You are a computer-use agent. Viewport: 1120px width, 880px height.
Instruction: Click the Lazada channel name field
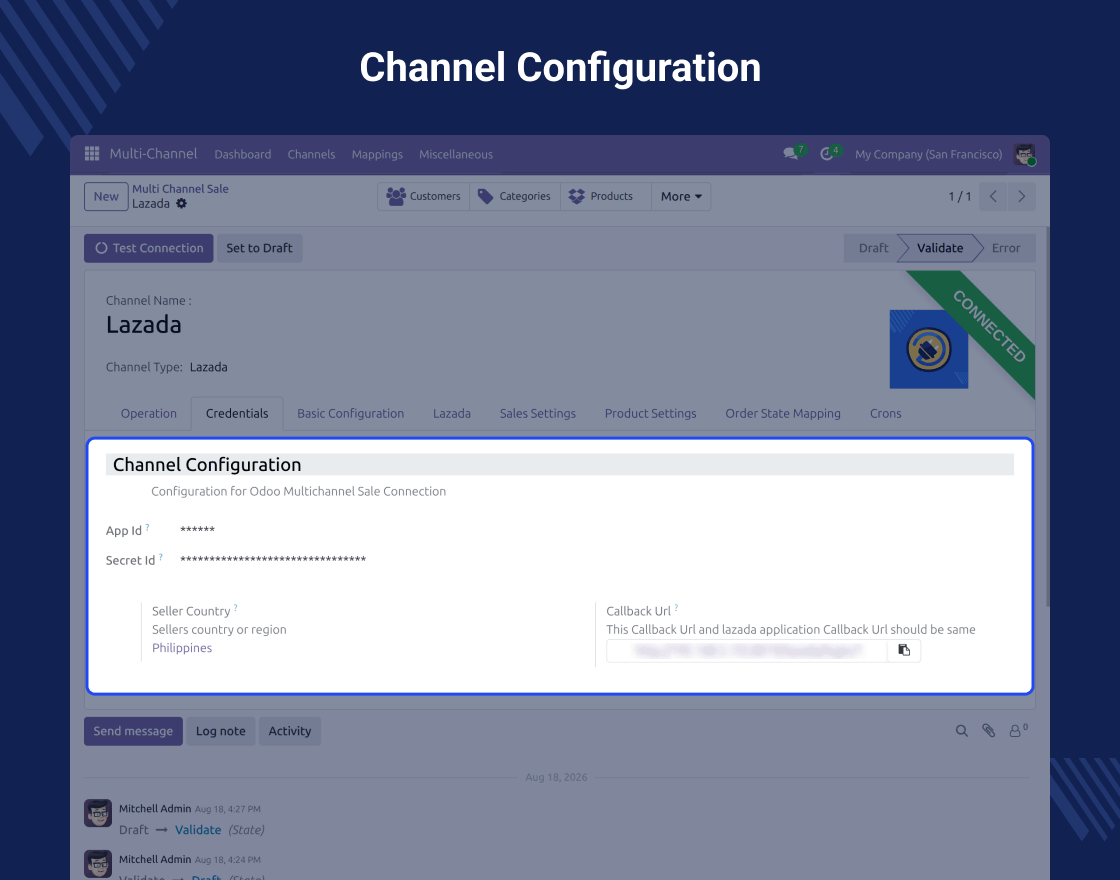click(144, 324)
